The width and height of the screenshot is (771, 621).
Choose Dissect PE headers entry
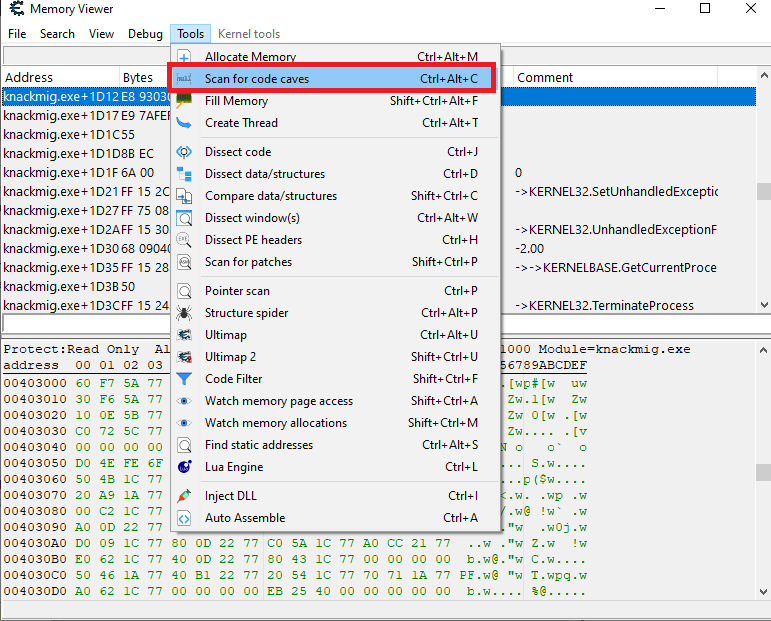tap(335, 240)
